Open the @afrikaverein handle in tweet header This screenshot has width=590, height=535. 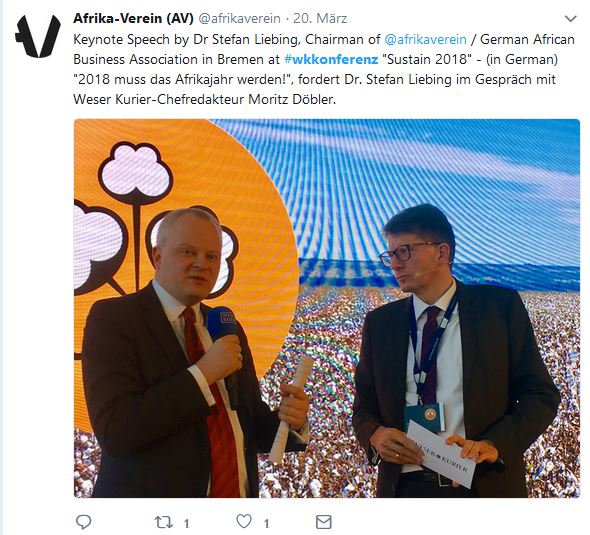point(239,18)
